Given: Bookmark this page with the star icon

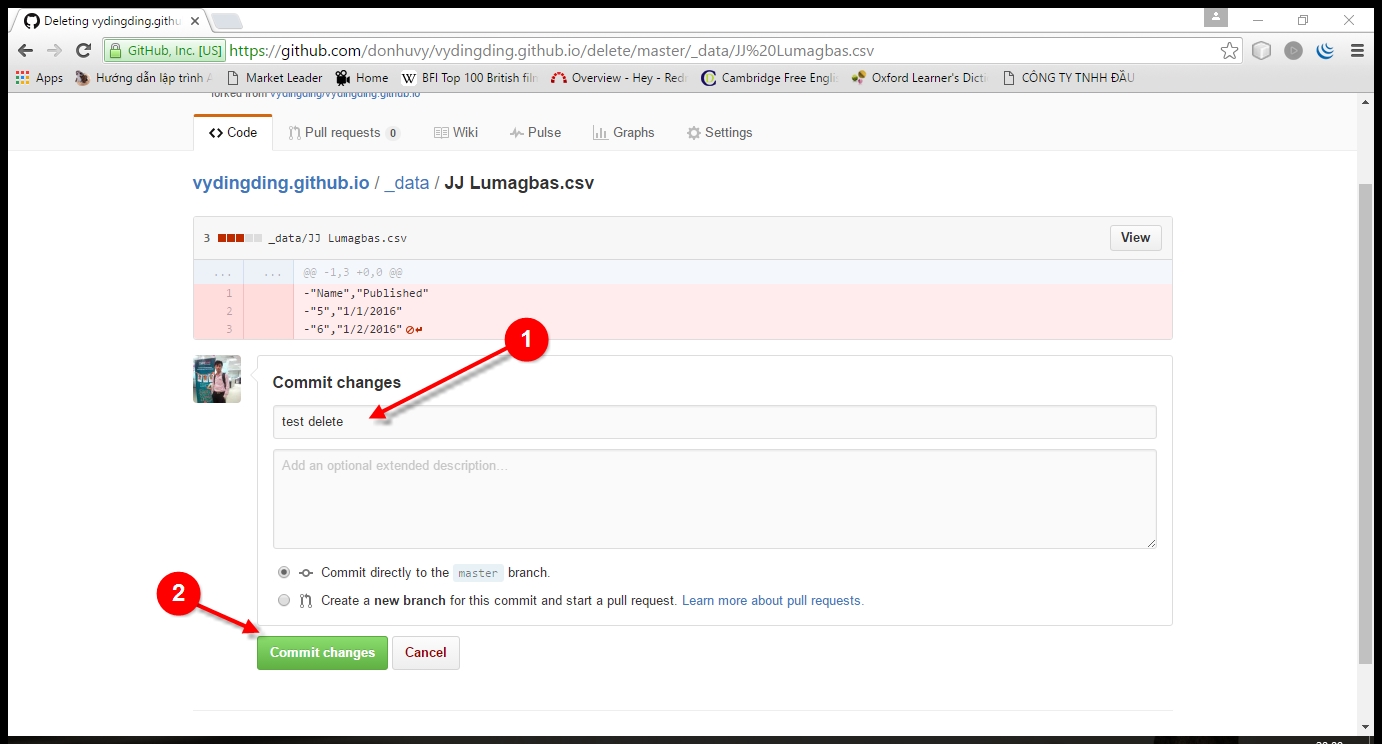Looking at the screenshot, I should click(1229, 50).
